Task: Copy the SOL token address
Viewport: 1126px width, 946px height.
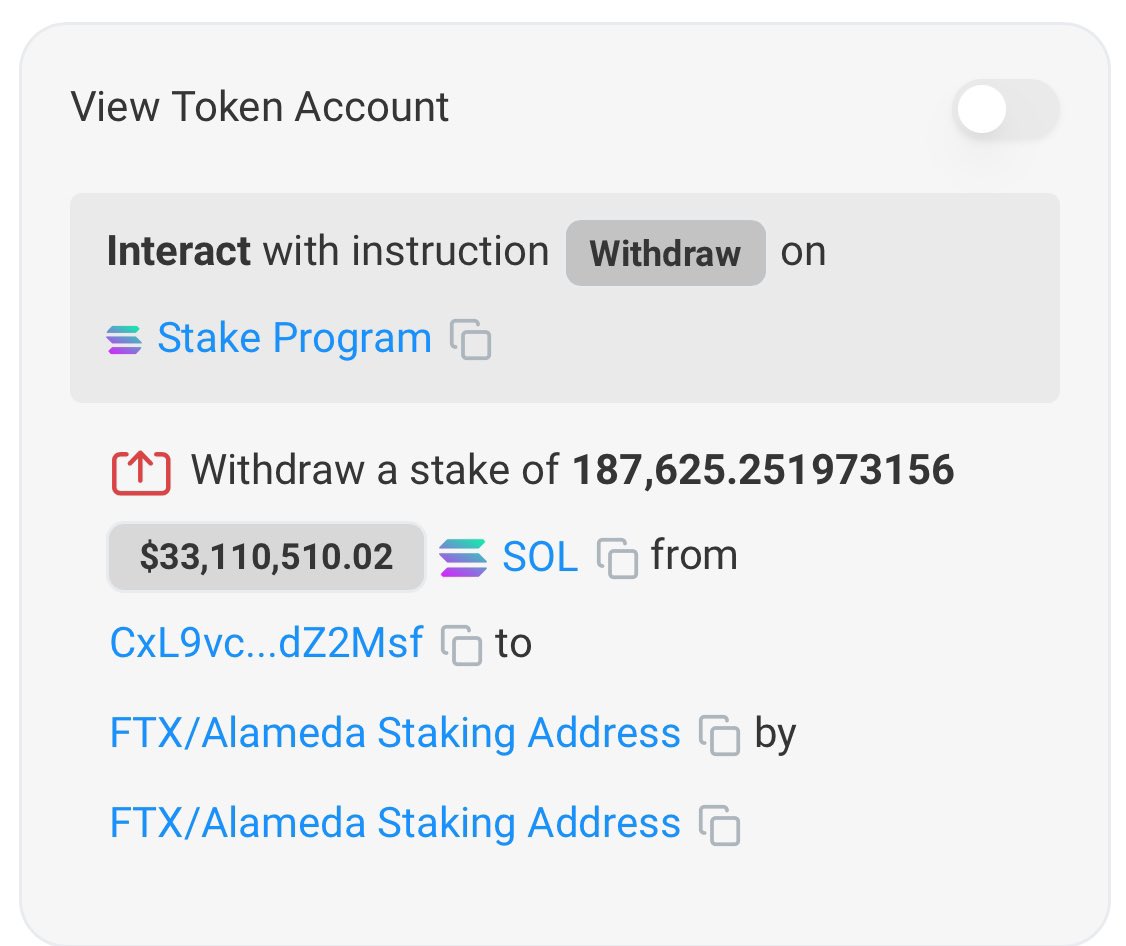Action: (617, 558)
